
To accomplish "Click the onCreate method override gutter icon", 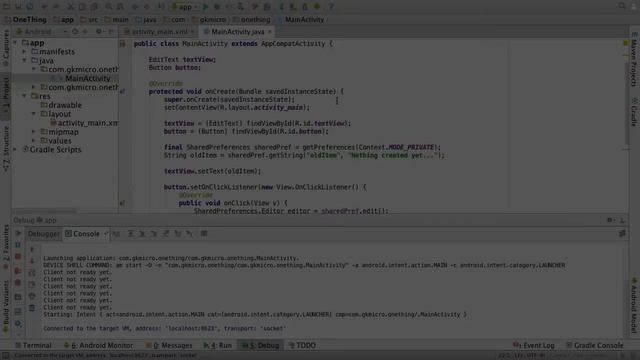I will tap(122, 91).
